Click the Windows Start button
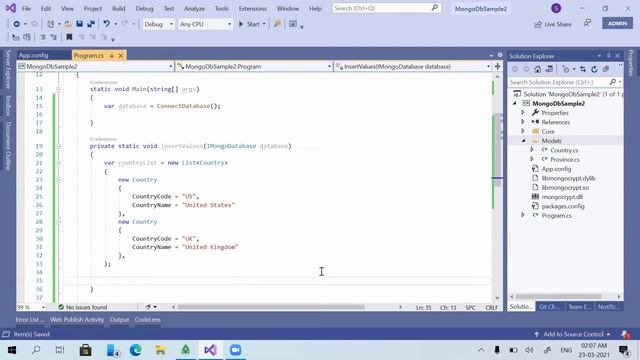 pos(11,350)
